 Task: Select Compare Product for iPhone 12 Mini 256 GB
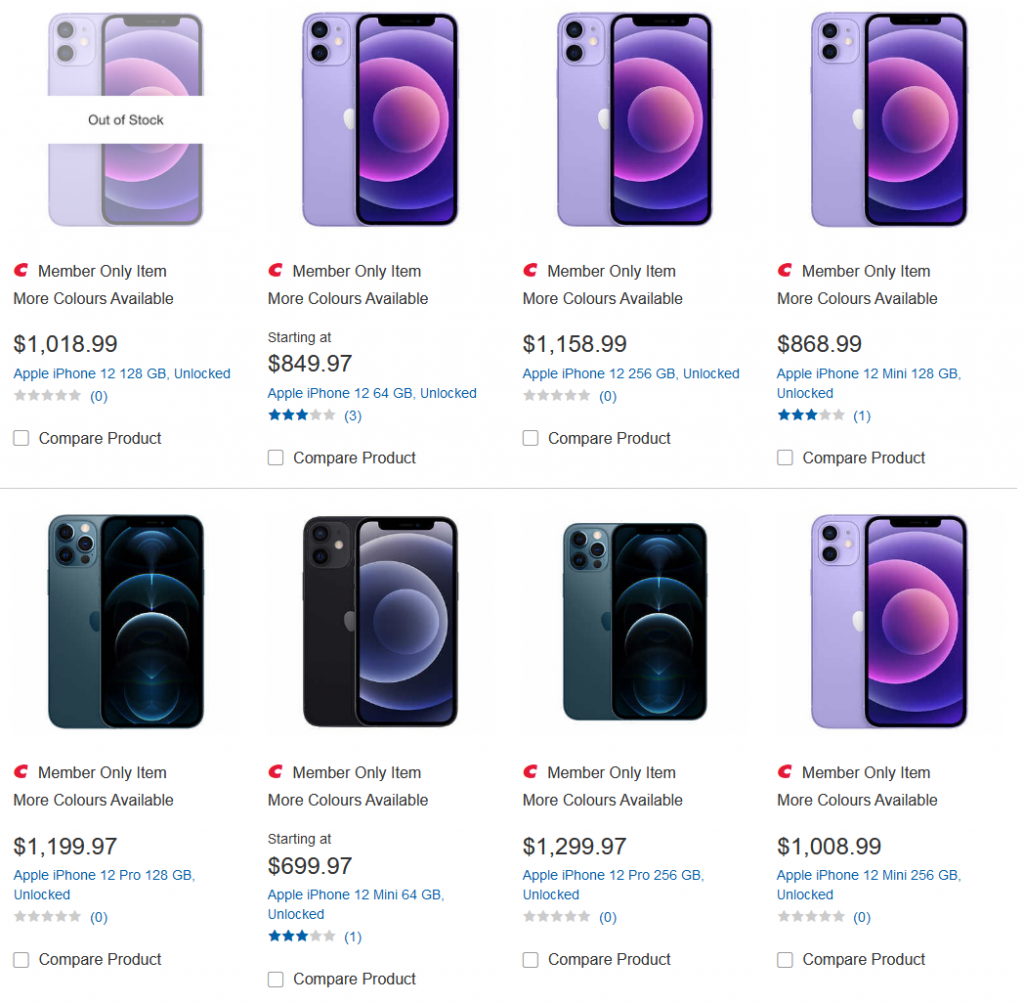(785, 959)
